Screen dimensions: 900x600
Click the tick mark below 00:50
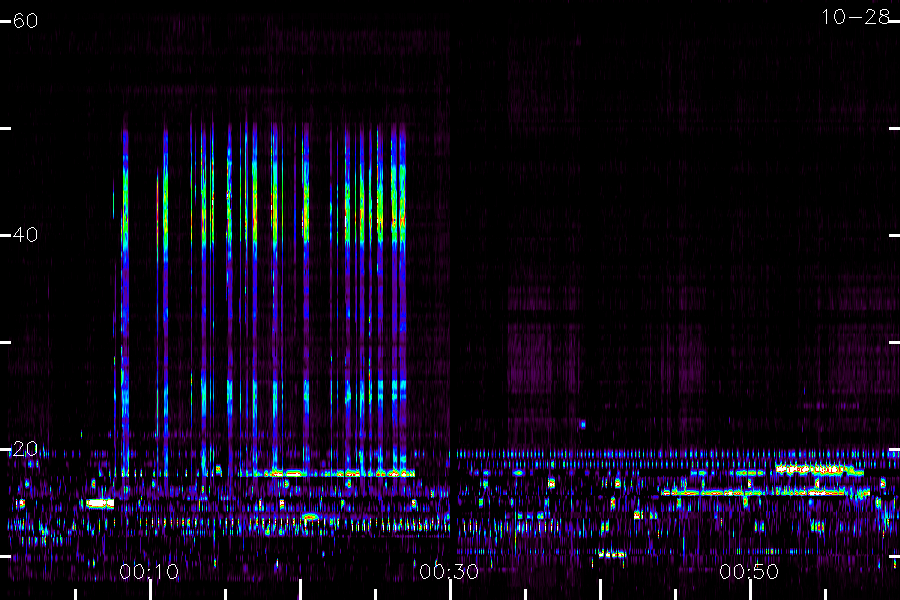click(x=750, y=590)
